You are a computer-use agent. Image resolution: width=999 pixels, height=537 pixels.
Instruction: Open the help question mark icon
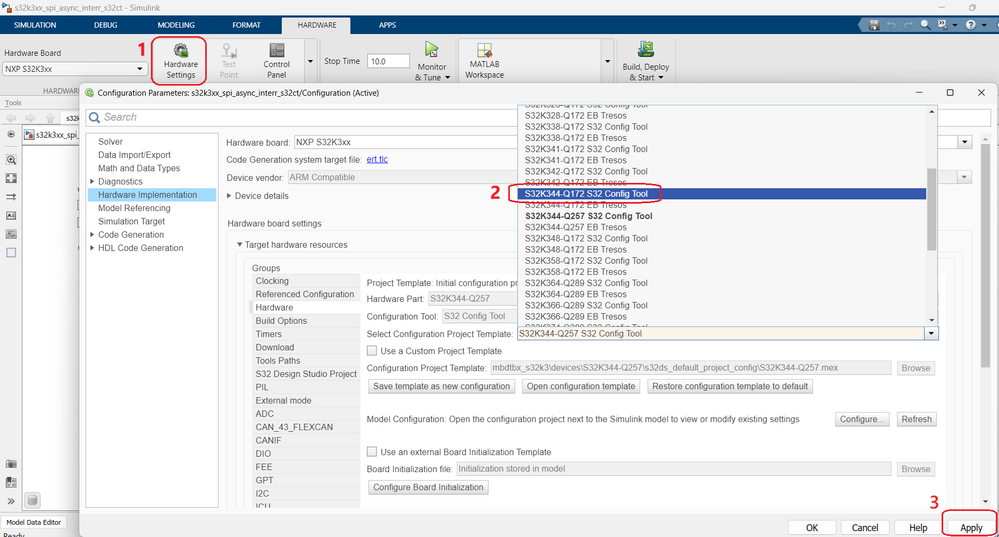[x=970, y=25]
